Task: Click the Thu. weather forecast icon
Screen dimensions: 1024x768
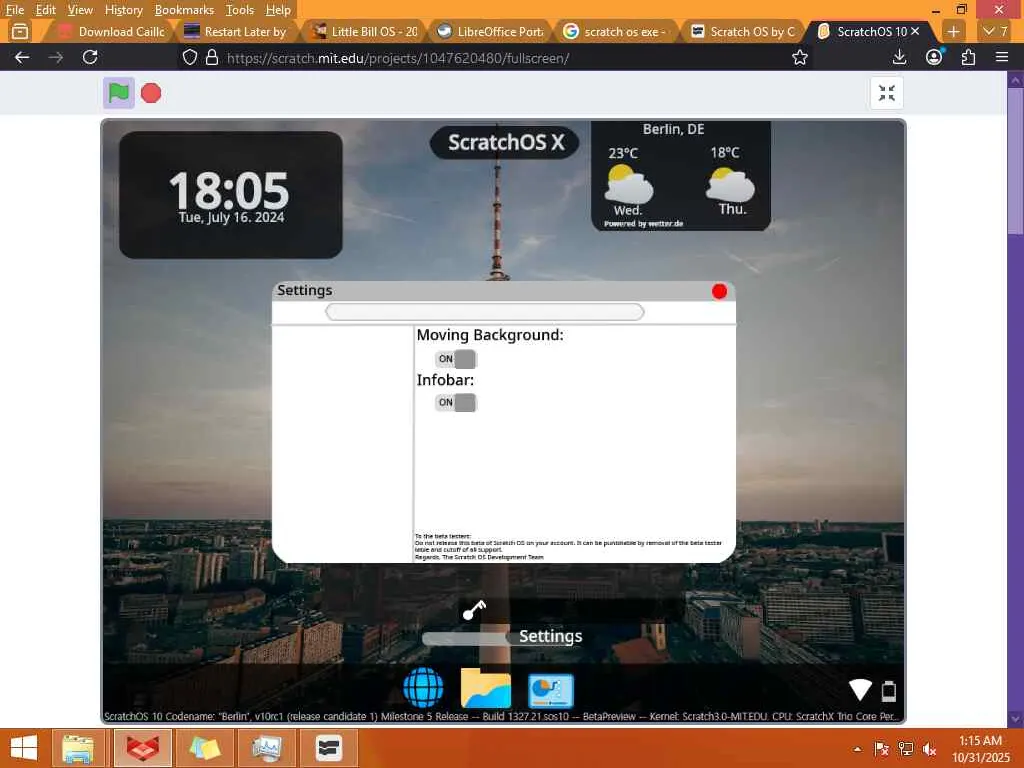Action: pyautogui.click(x=730, y=185)
